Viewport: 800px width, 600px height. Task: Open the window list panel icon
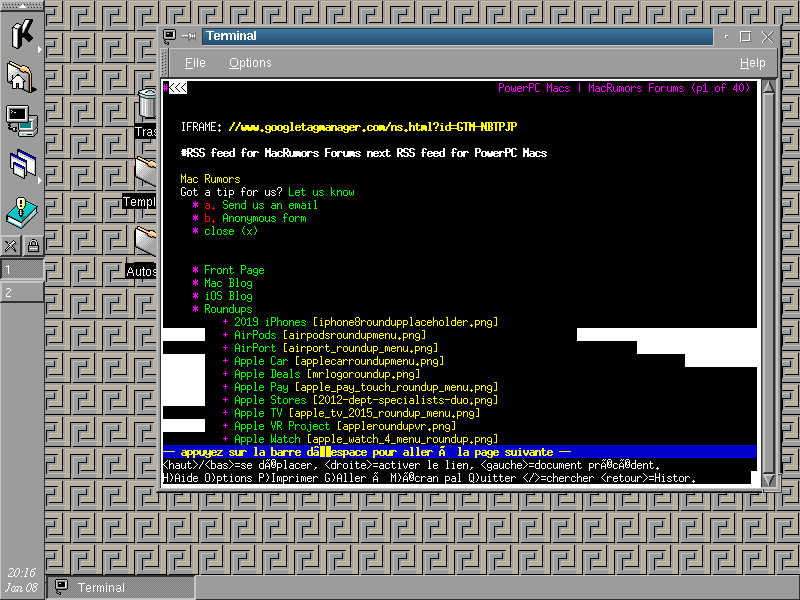[x=21, y=164]
